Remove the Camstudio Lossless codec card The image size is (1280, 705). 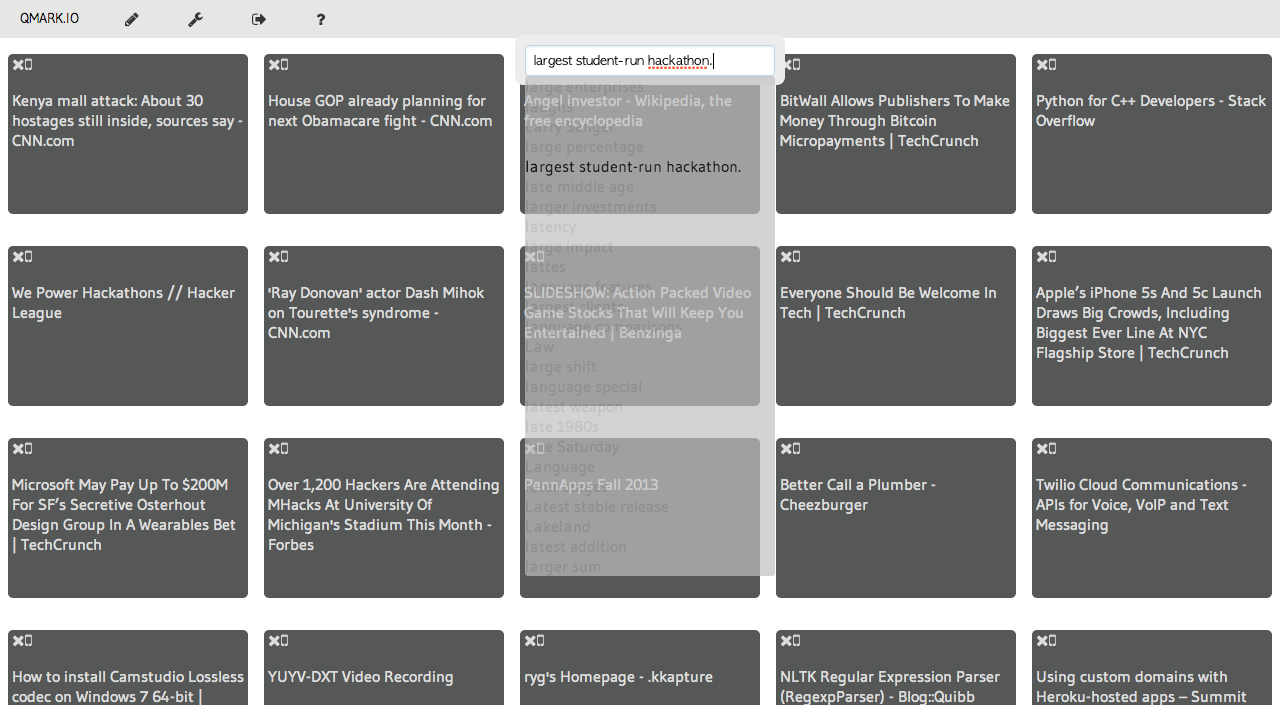click(17, 641)
